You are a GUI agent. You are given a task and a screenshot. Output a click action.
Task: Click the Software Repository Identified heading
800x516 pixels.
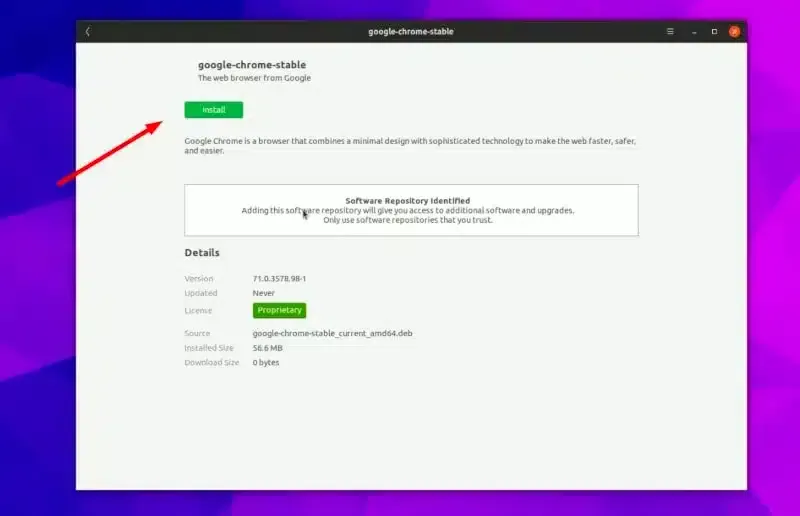(408, 201)
